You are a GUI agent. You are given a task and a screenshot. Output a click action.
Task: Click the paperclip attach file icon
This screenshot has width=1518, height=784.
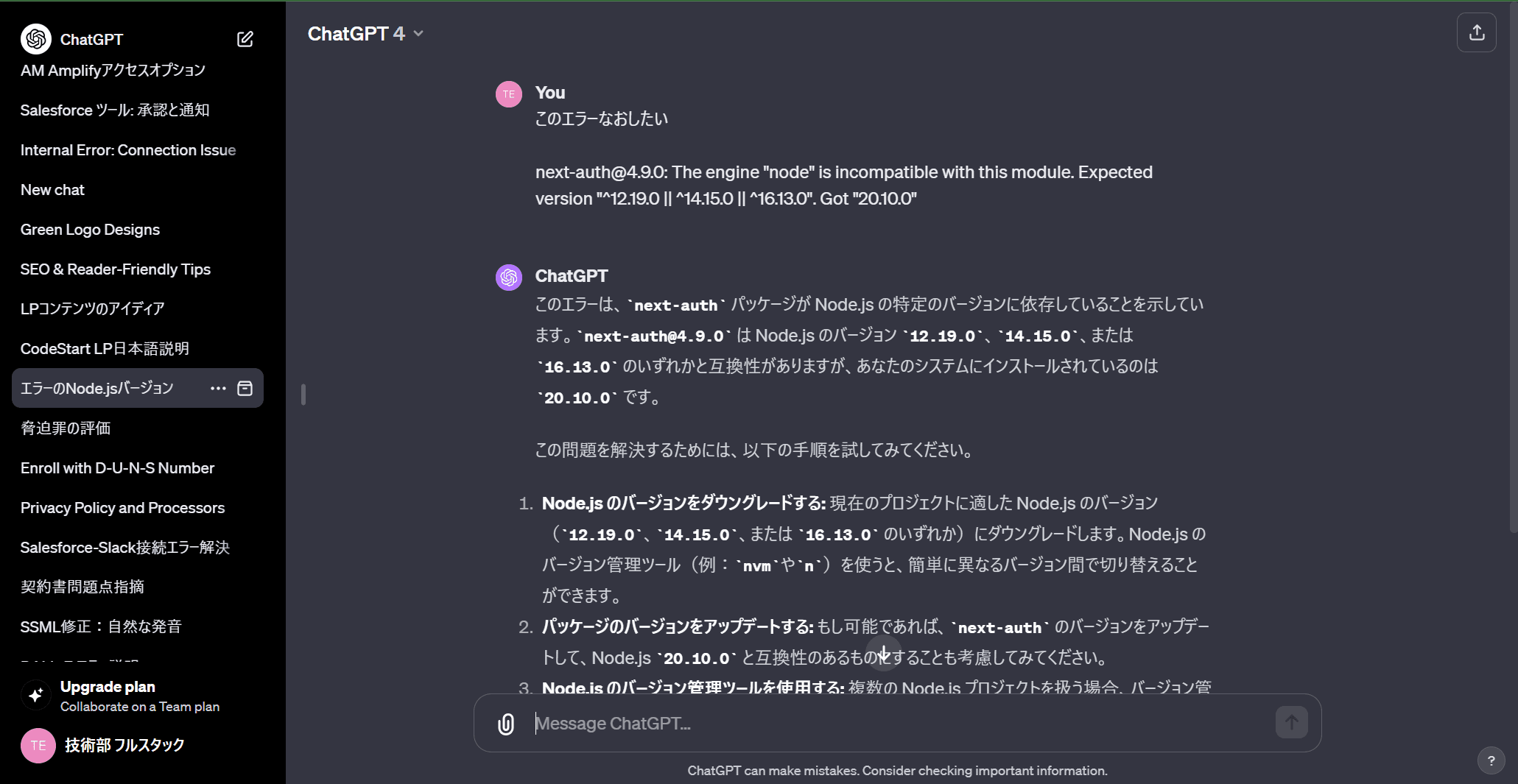point(506,724)
